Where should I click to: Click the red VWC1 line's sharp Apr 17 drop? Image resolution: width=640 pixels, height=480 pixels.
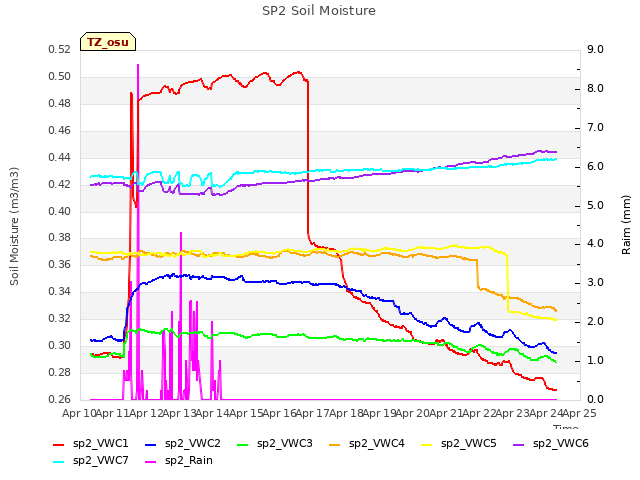tap(308, 159)
